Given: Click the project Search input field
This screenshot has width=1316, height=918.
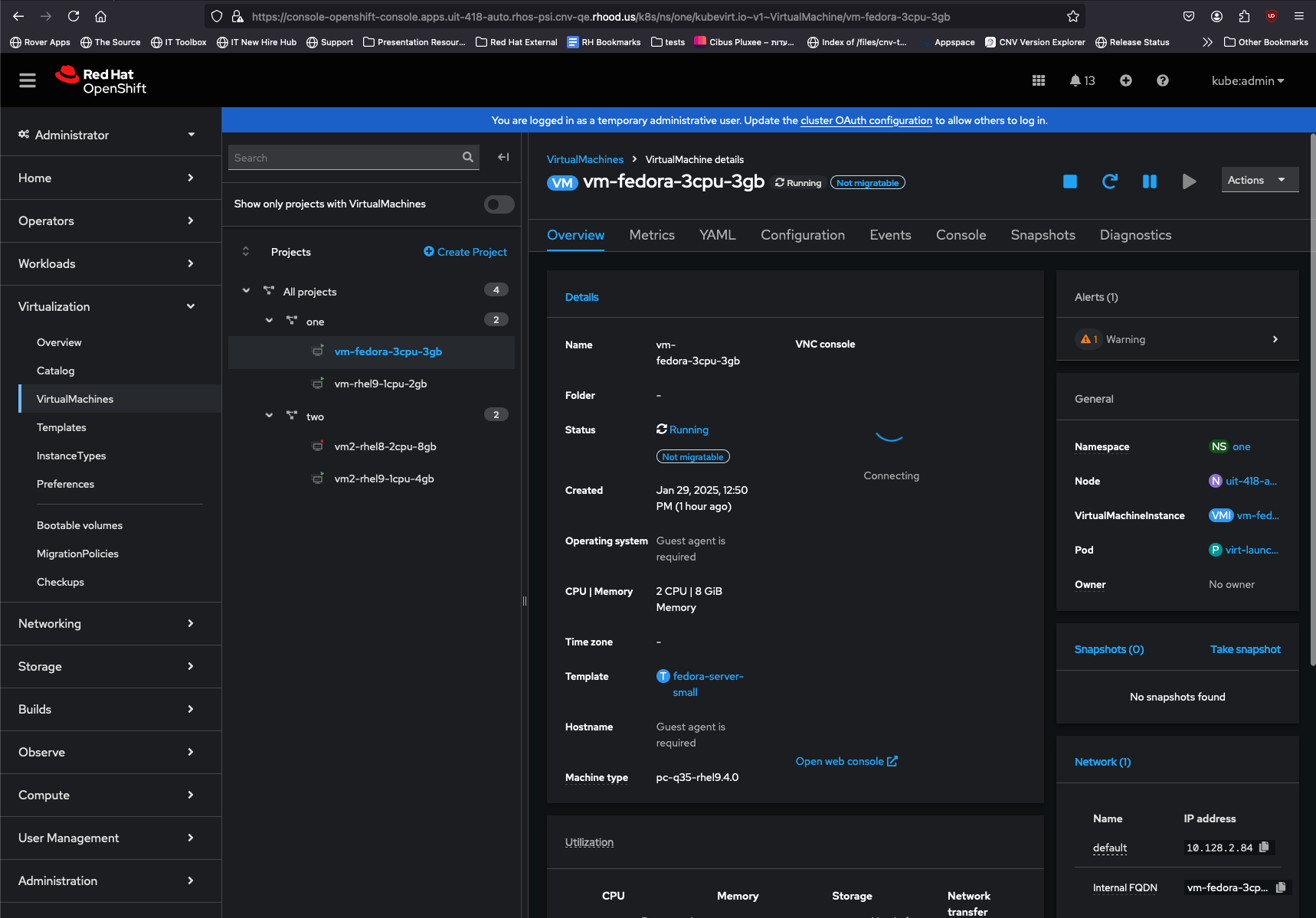Looking at the screenshot, I should [345, 158].
